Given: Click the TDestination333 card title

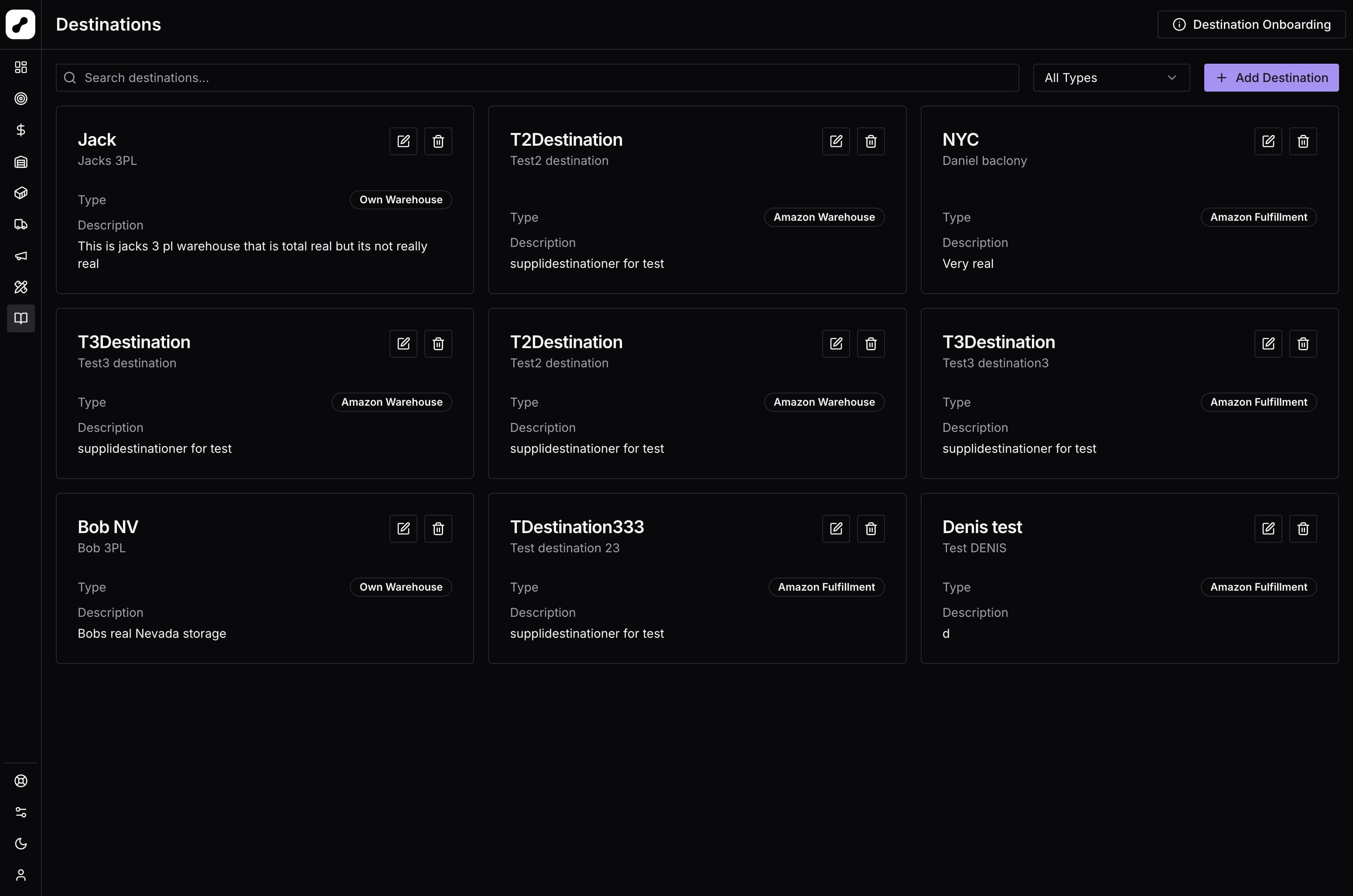Looking at the screenshot, I should click(577, 527).
